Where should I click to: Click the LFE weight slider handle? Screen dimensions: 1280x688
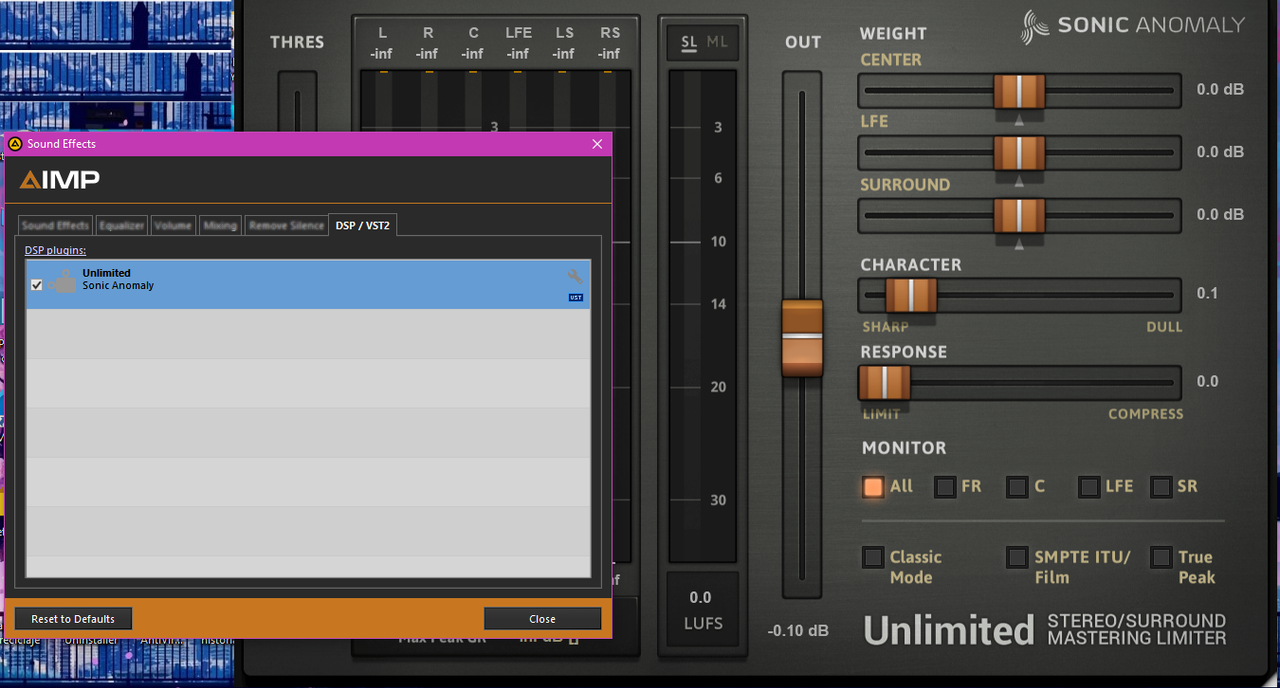(x=1019, y=153)
